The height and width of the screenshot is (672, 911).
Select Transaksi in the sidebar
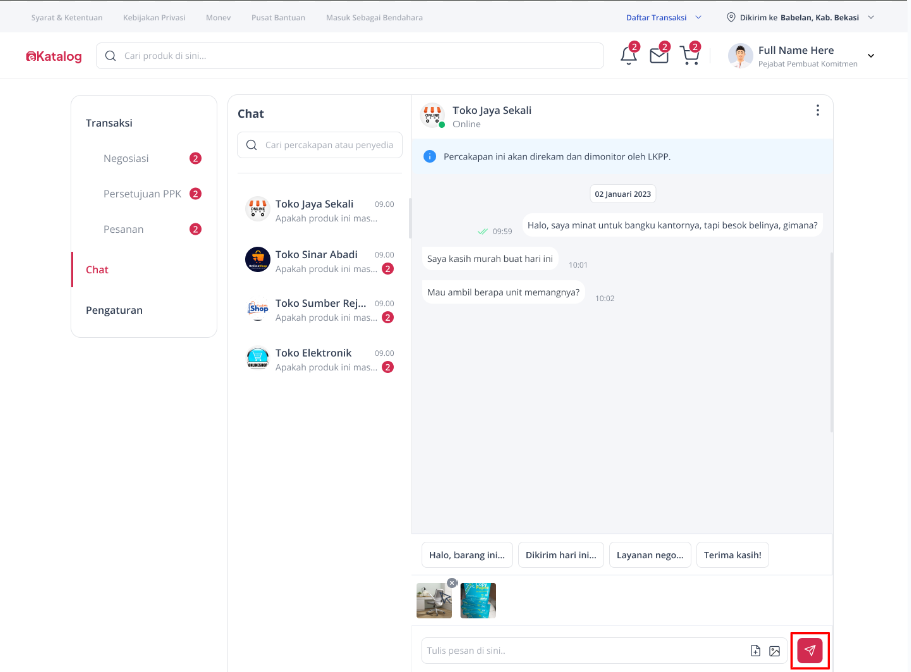(x=109, y=123)
